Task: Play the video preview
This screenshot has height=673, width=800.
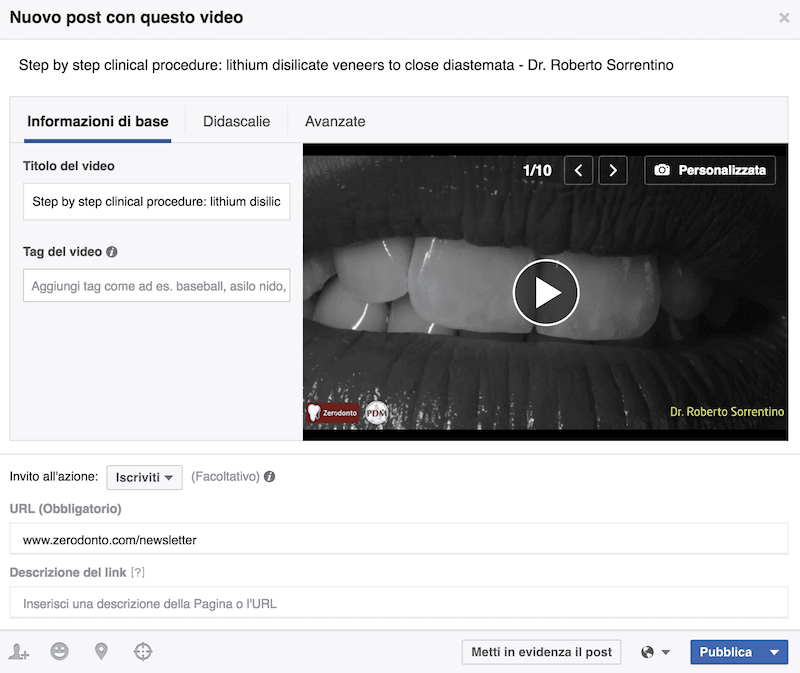Action: tap(546, 292)
